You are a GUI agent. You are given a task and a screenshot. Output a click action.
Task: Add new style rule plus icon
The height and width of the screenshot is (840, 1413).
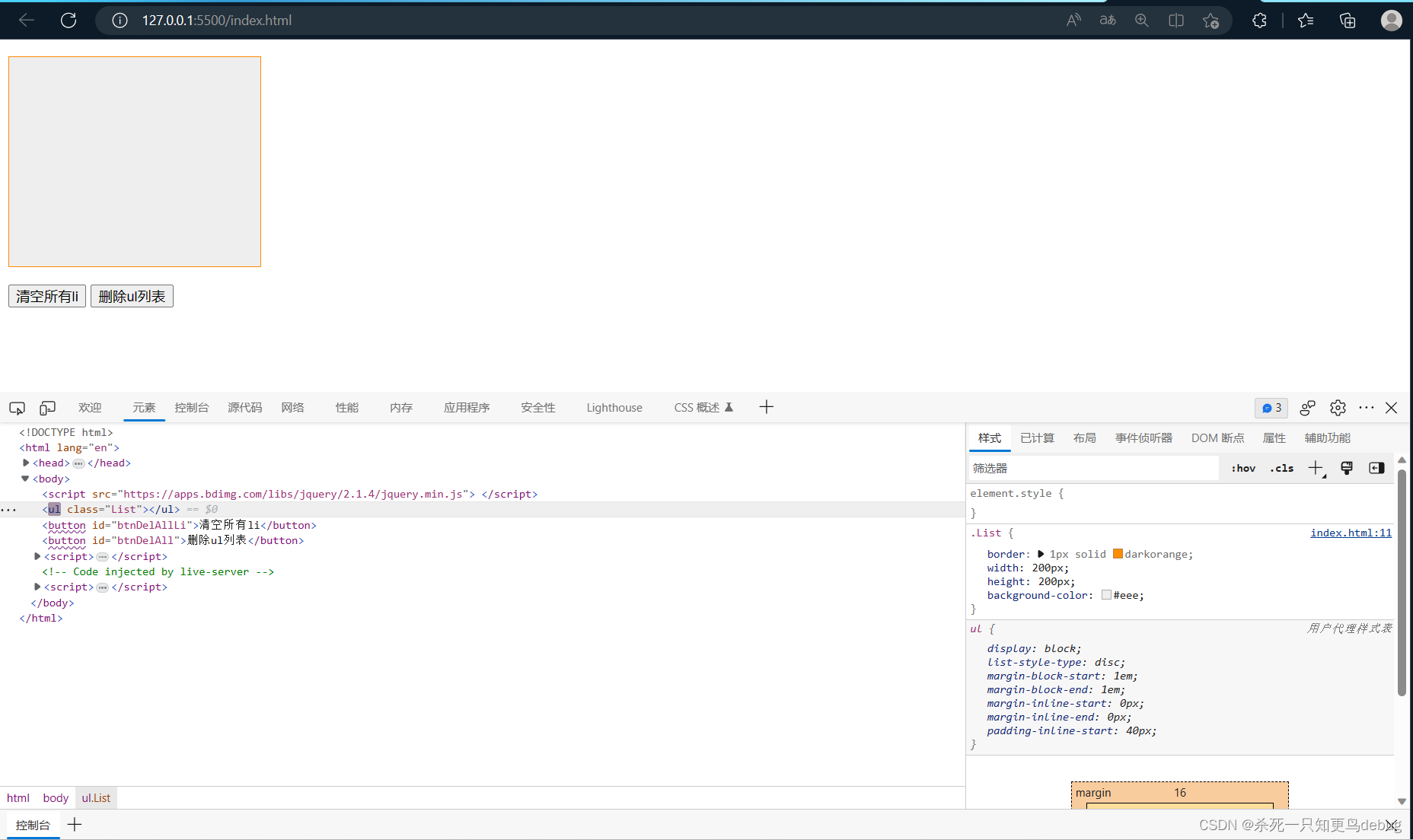tap(1316, 468)
